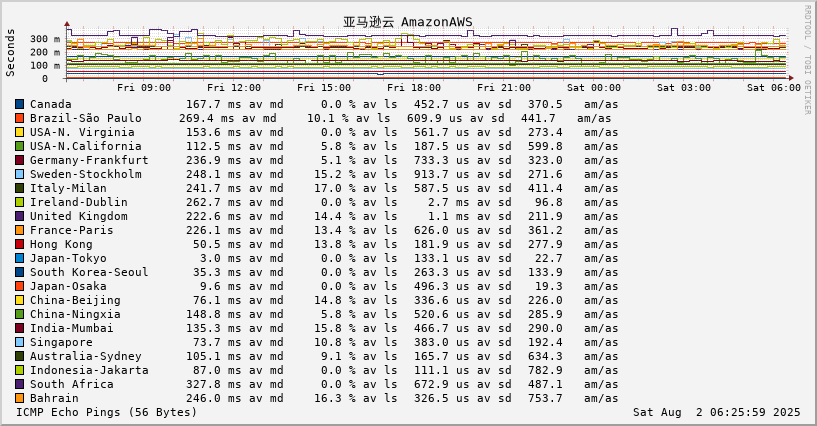Click the Sweden-Stockholm light blue swatch
The height and width of the screenshot is (426, 817).
click(x=19, y=174)
